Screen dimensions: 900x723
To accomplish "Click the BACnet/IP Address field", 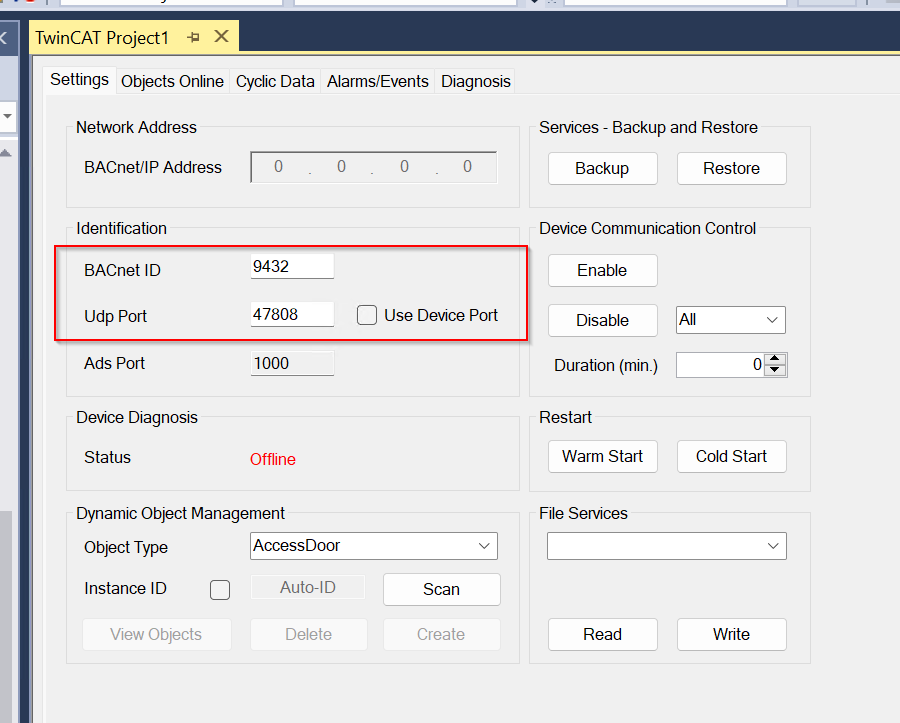I will coord(374,167).
